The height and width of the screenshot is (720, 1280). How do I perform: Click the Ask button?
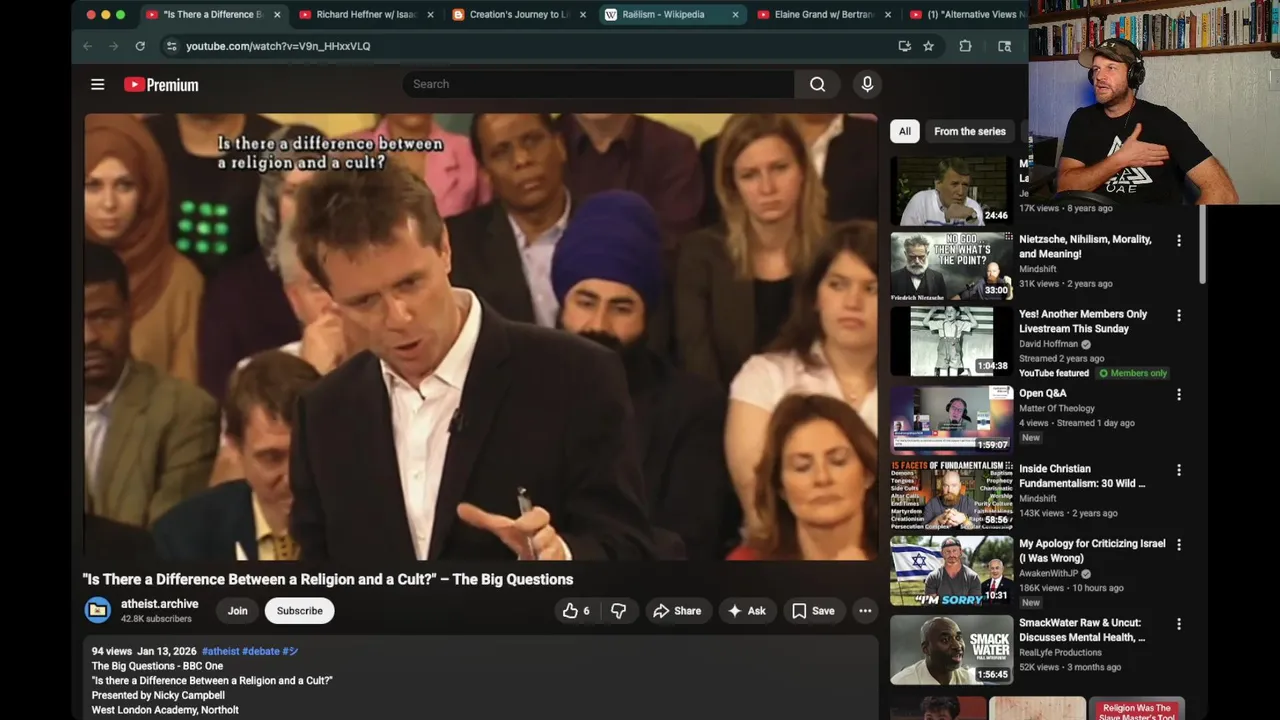click(746, 611)
